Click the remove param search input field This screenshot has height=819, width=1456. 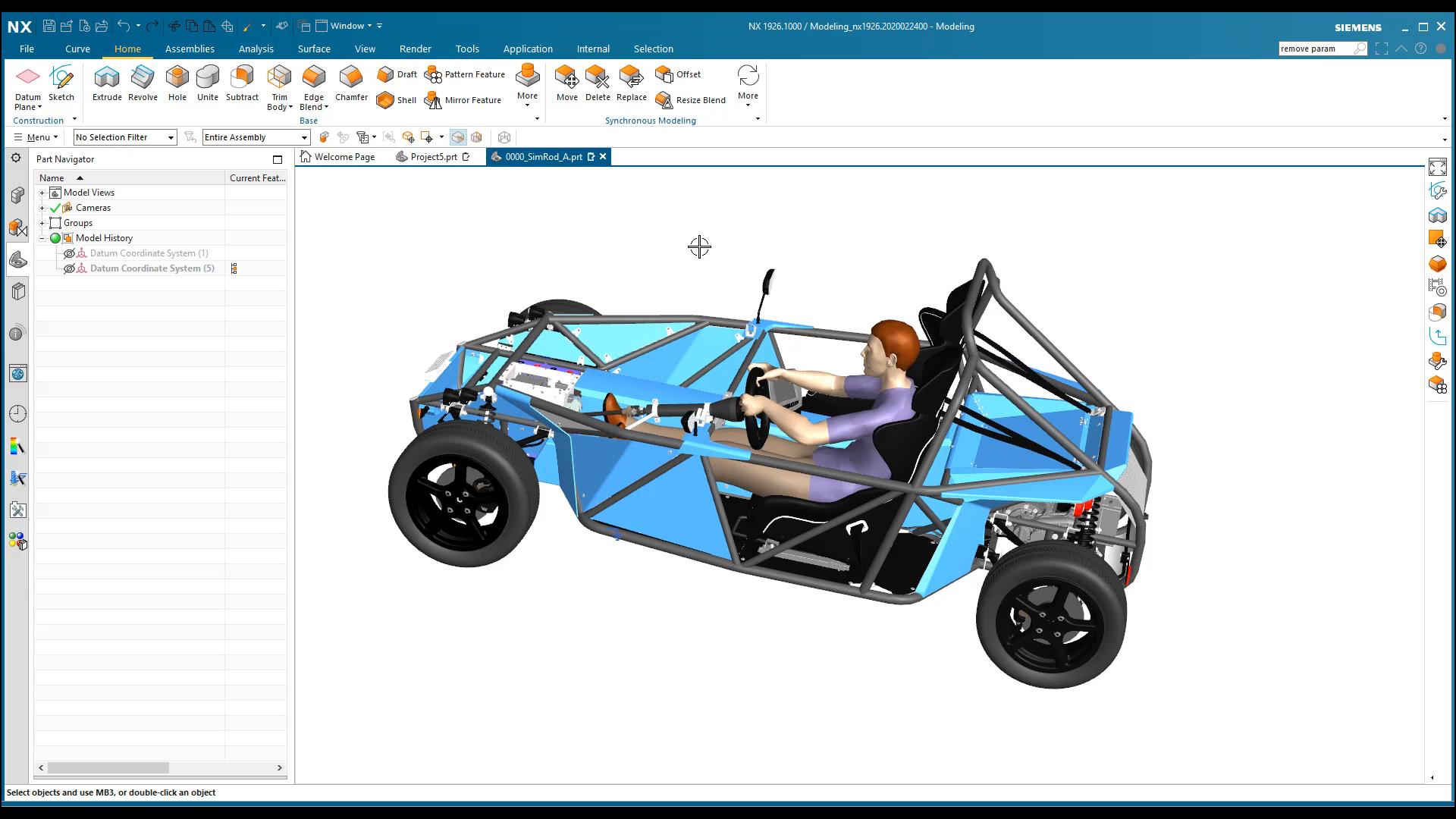coord(1317,48)
